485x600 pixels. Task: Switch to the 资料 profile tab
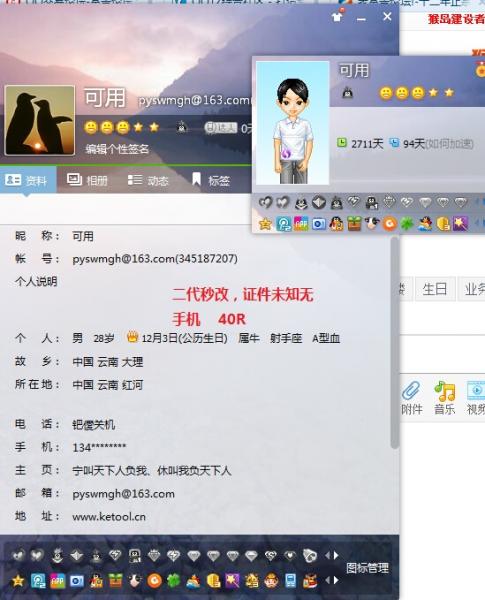click(x=27, y=180)
